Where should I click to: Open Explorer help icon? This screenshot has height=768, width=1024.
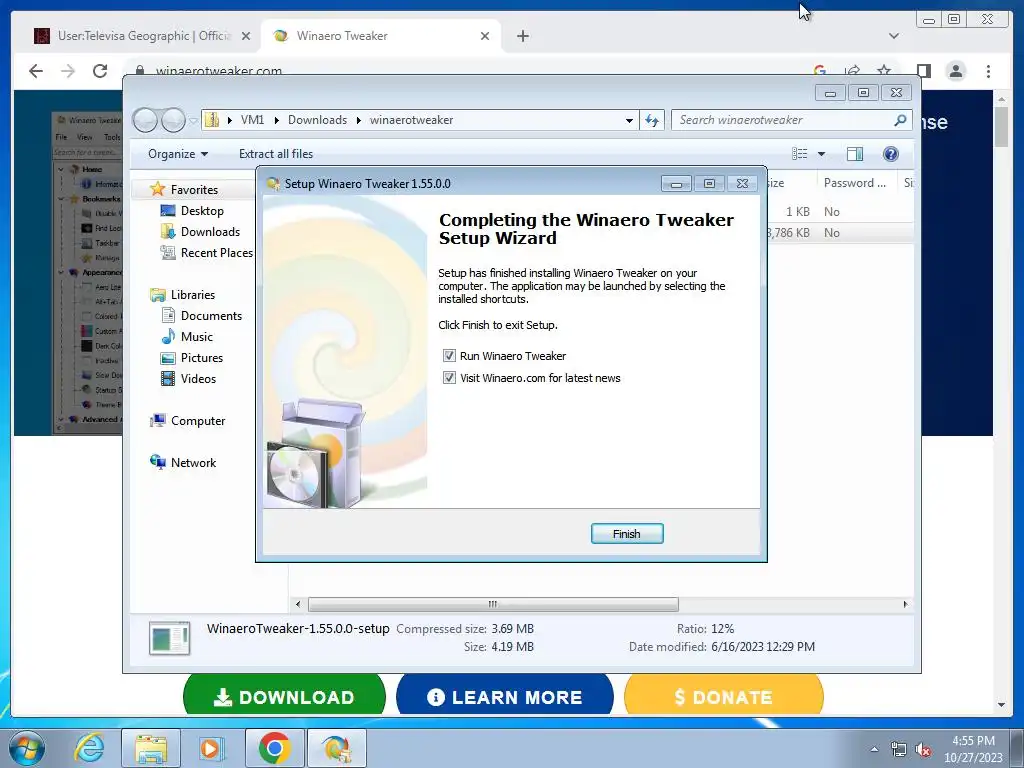(x=890, y=154)
